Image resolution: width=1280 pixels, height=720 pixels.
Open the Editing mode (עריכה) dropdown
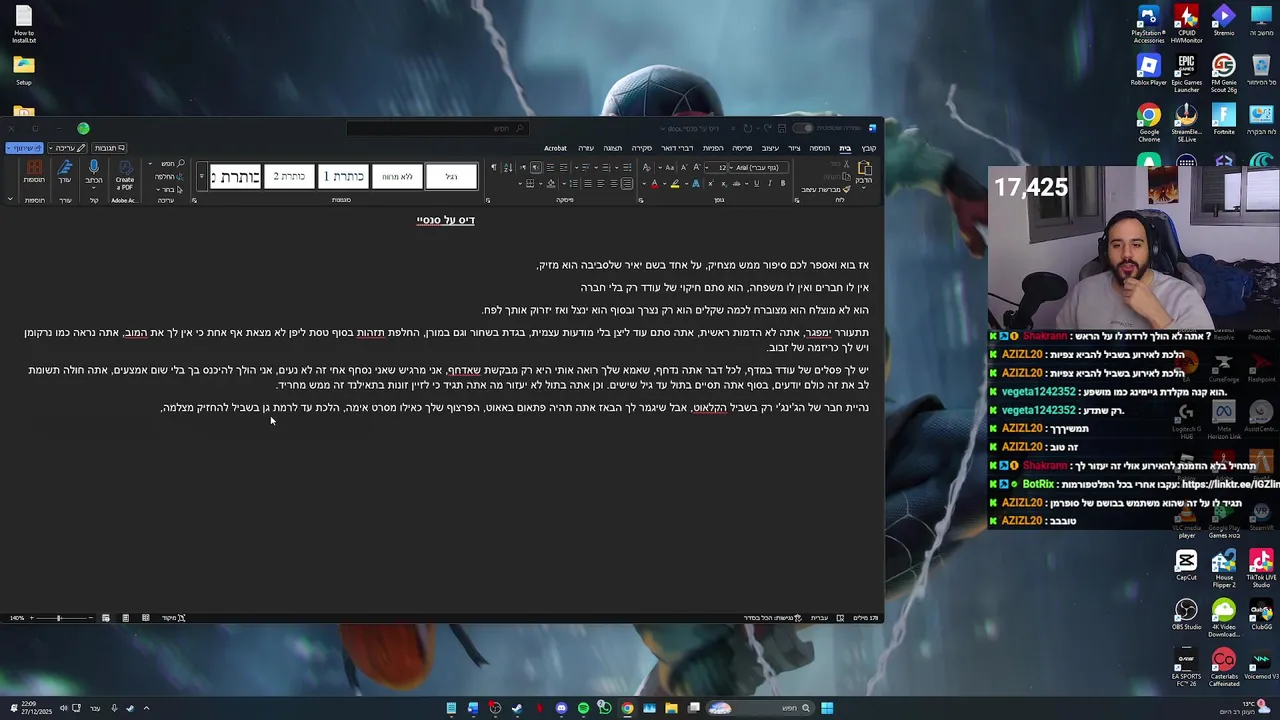click(68, 148)
